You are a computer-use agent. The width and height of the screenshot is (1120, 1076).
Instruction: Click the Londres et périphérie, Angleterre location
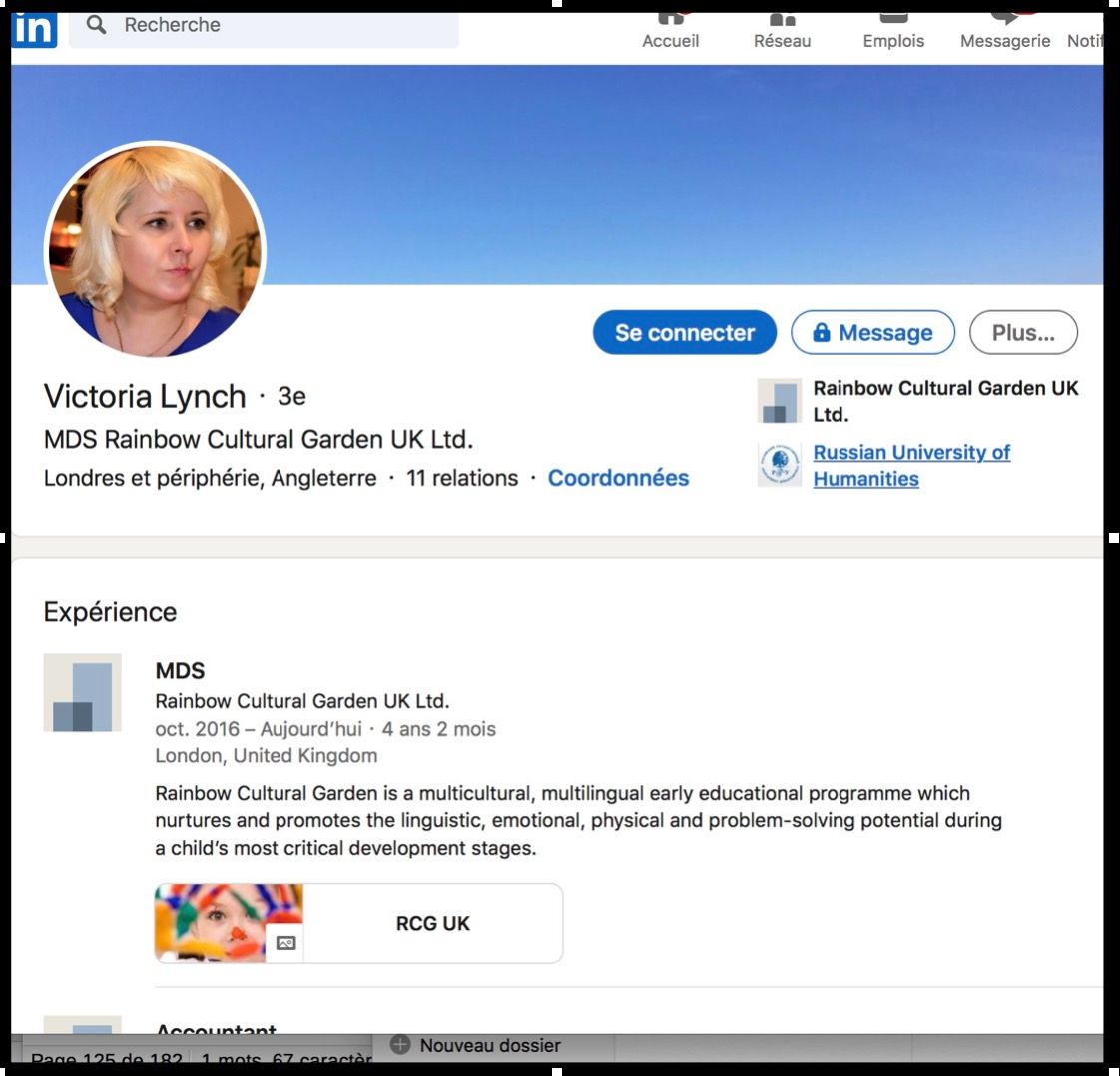[x=210, y=478]
